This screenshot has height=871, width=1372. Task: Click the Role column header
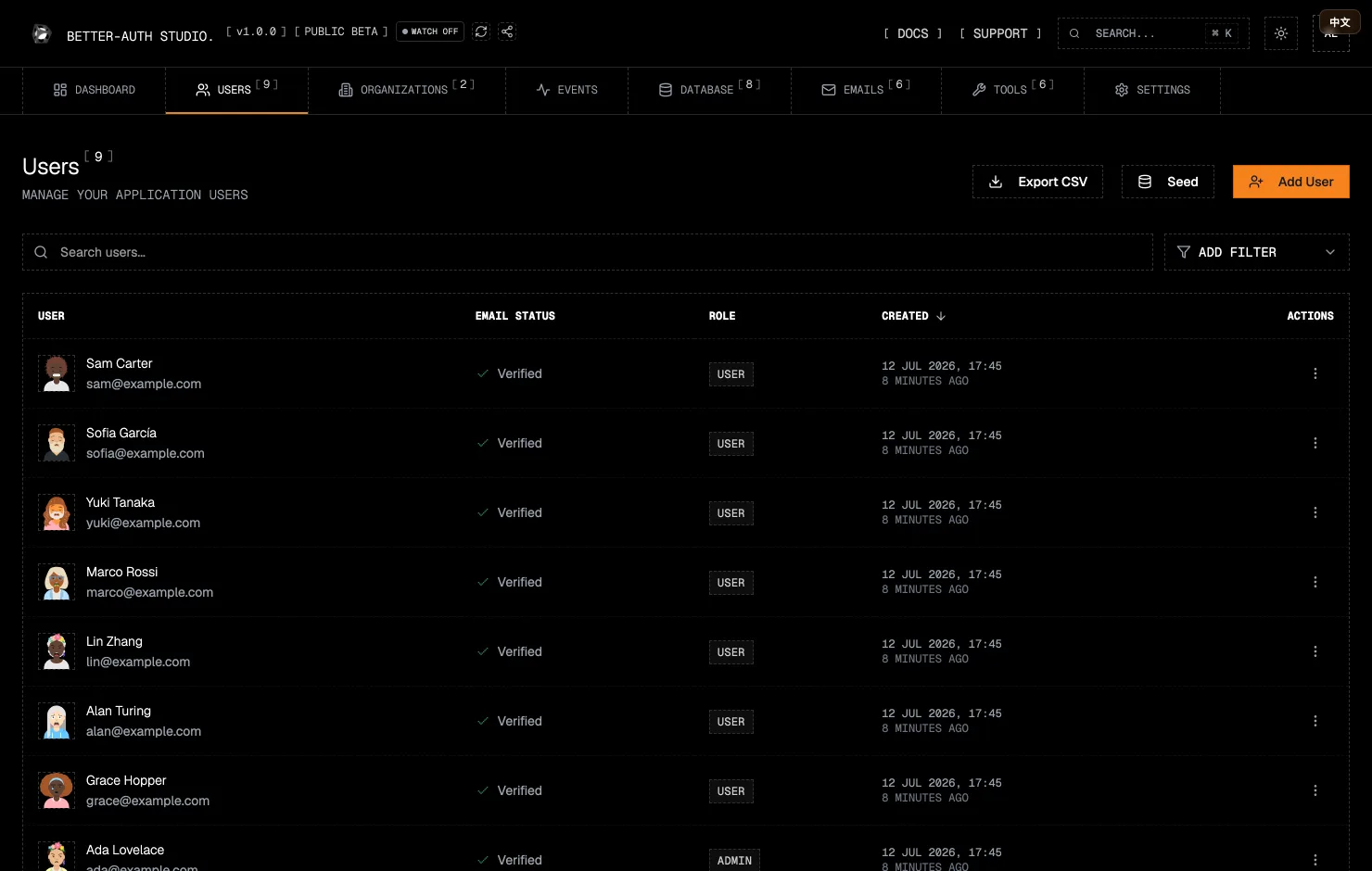[722, 316]
